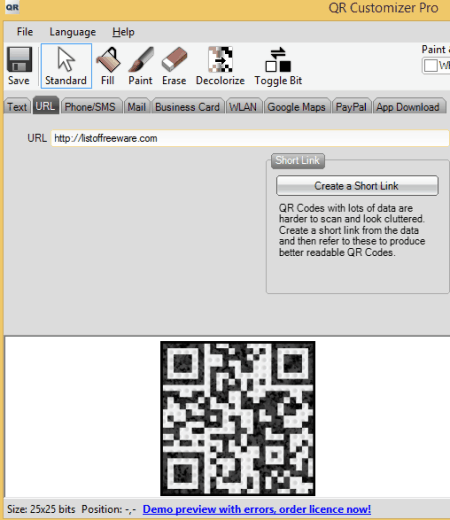Viewport: 450px width, 520px height.
Task: Click the QR code preview image
Action: [x=238, y=418]
